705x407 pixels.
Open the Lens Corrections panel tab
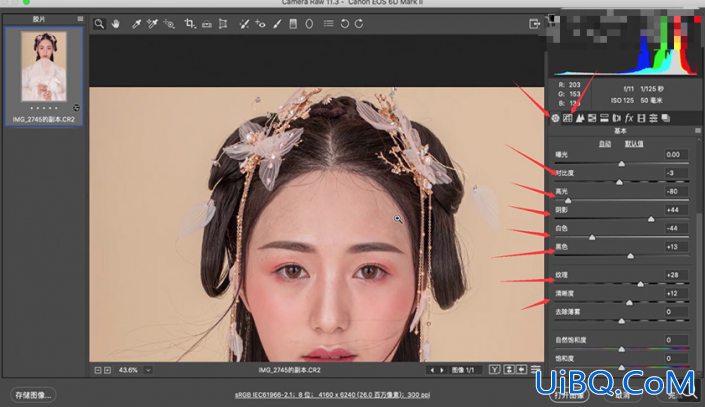(x=616, y=118)
